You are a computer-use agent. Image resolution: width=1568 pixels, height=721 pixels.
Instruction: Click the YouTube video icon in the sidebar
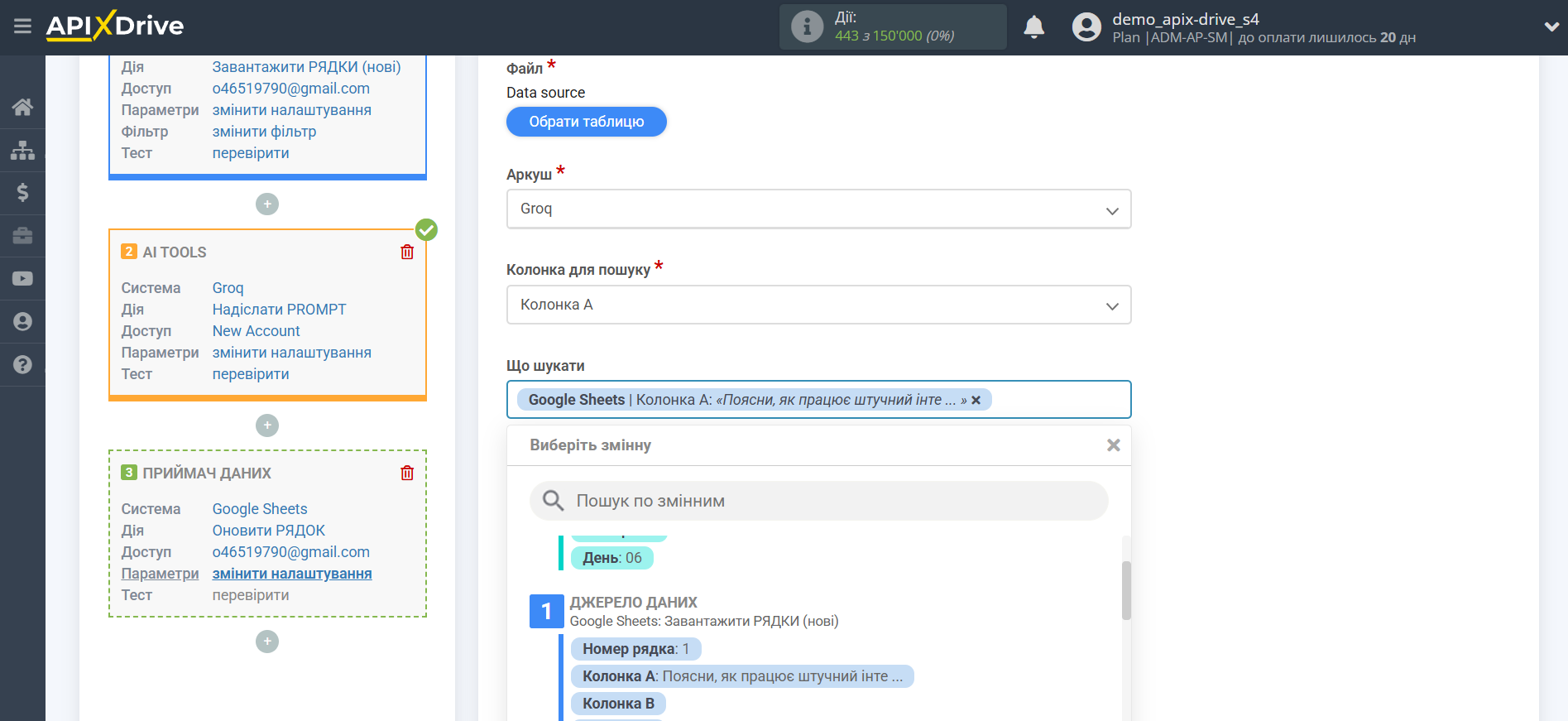pyautogui.click(x=22, y=279)
